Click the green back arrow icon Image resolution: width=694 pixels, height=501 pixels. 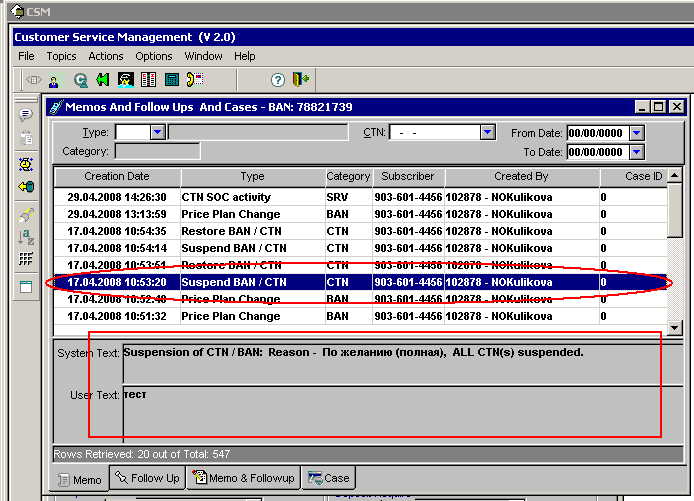[103, 80]
